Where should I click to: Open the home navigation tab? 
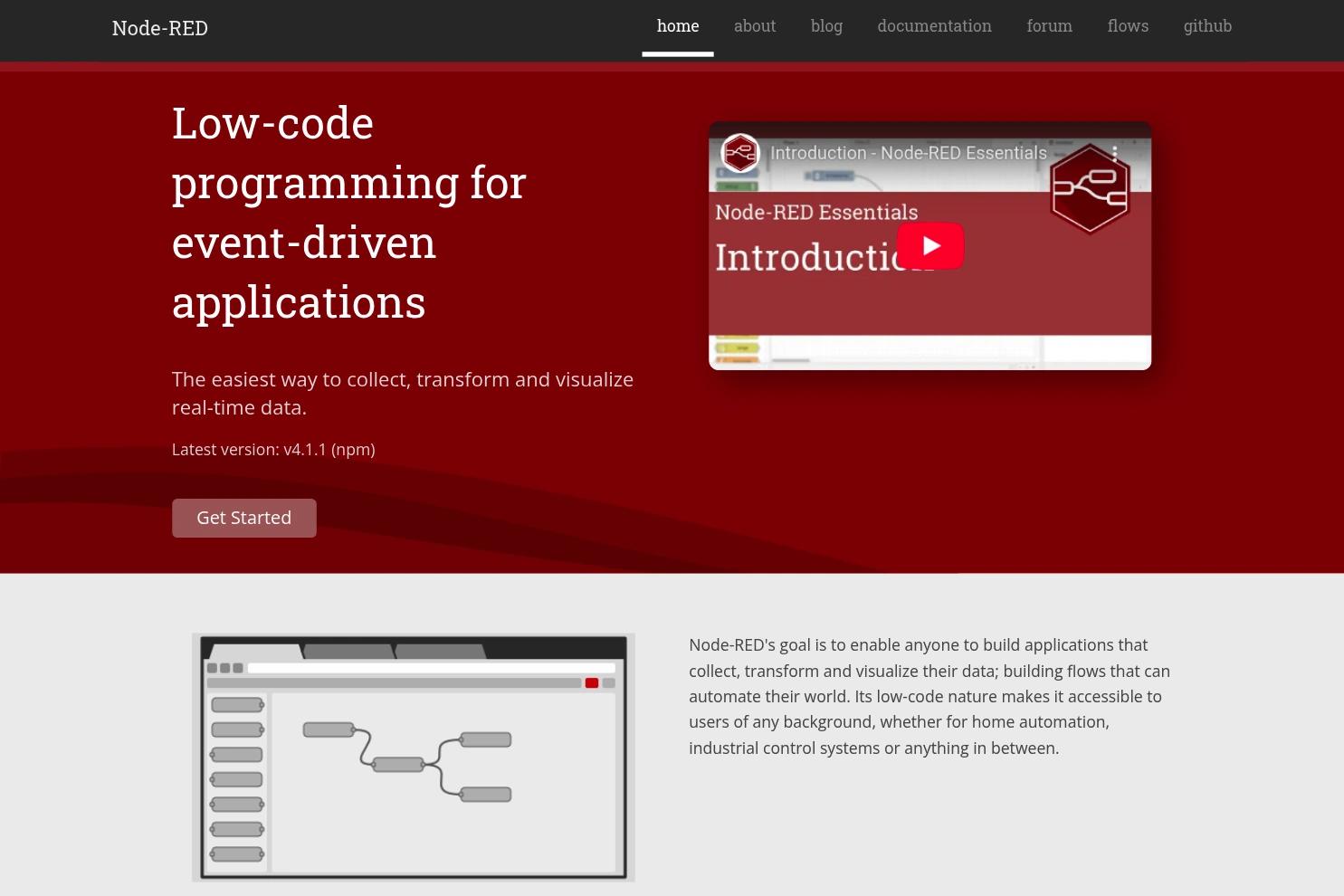678,26
